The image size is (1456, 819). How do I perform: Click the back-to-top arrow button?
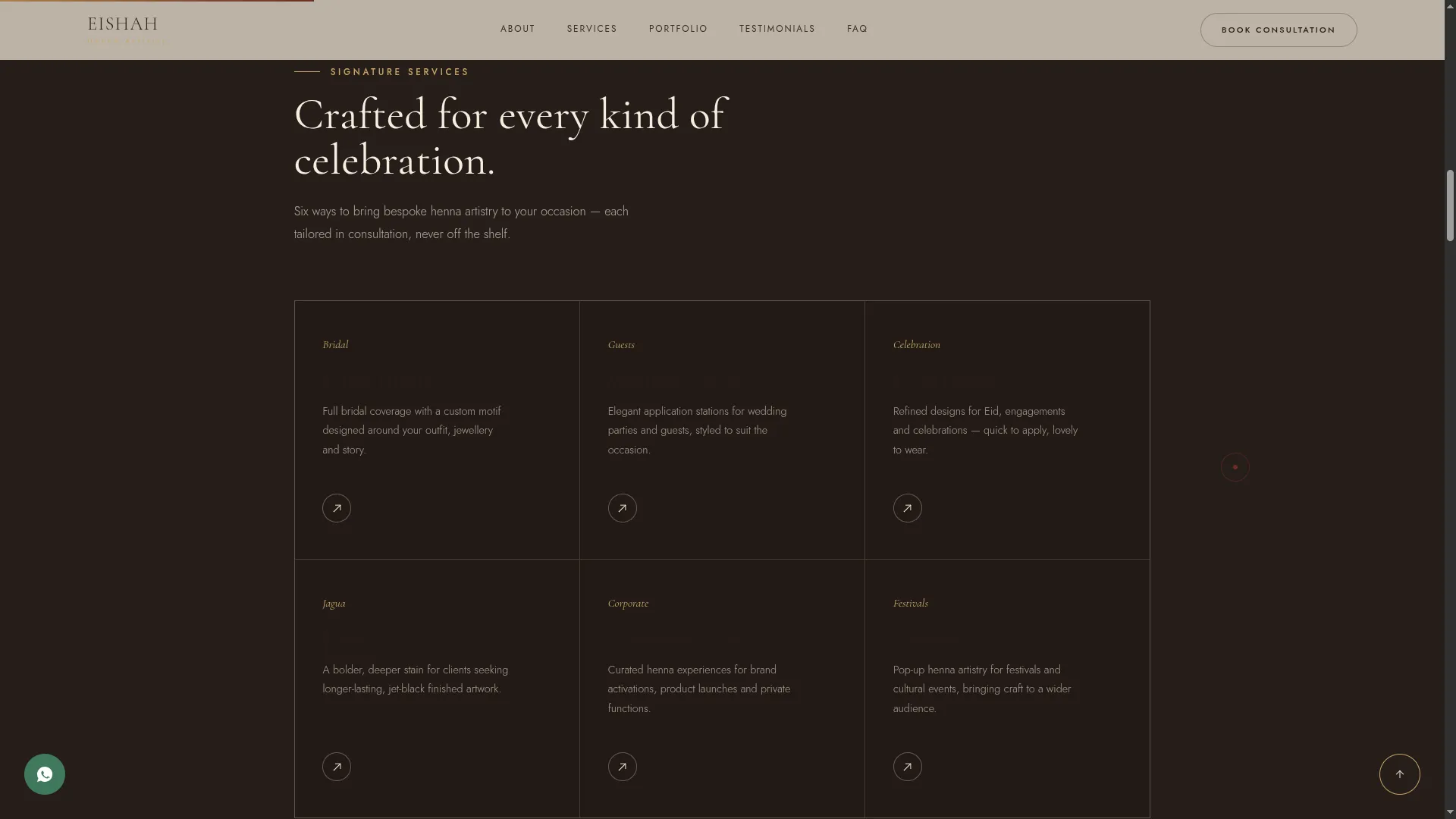click(1399, 774)
